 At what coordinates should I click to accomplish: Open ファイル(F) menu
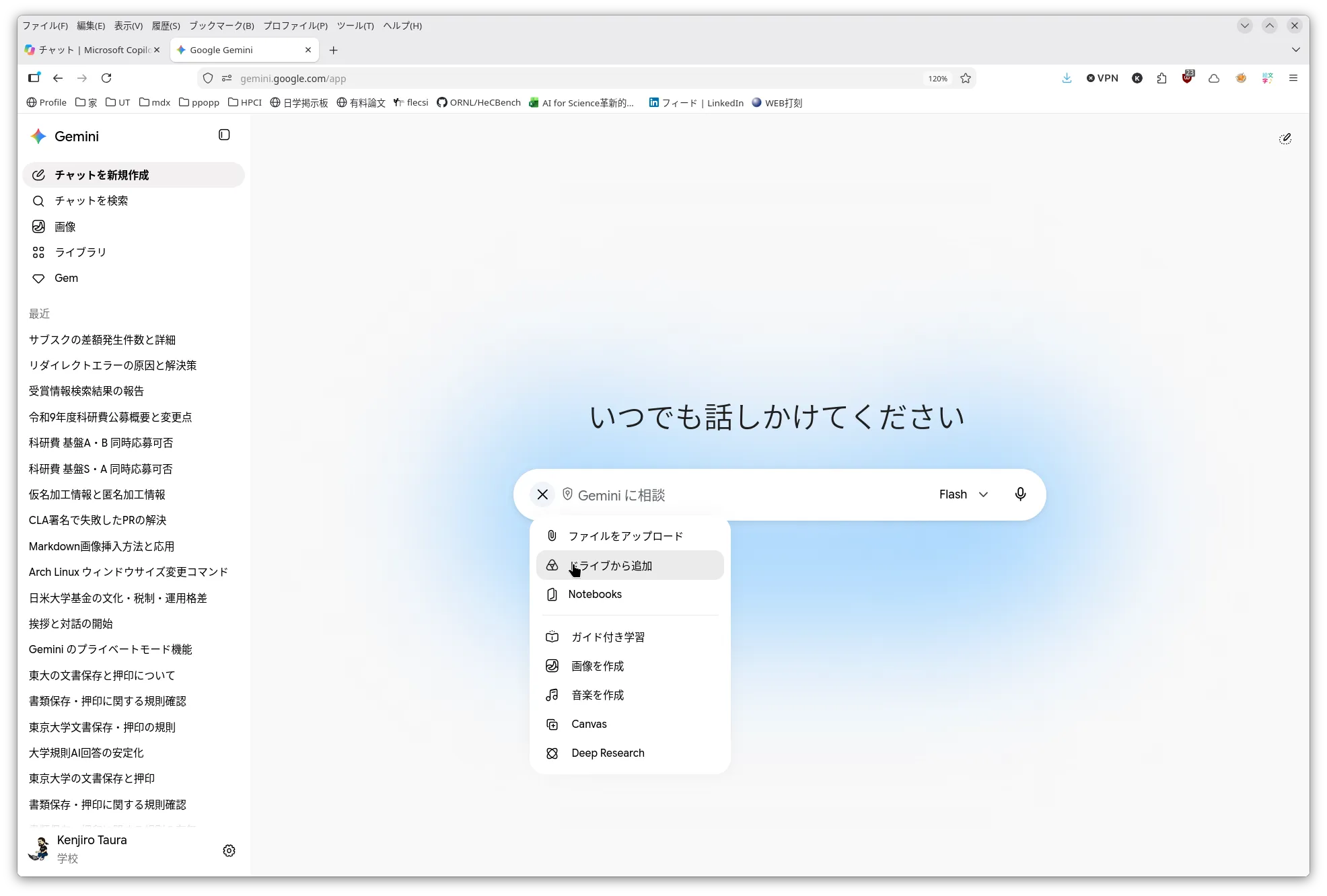pyautogui.click(x=45, y=26)
